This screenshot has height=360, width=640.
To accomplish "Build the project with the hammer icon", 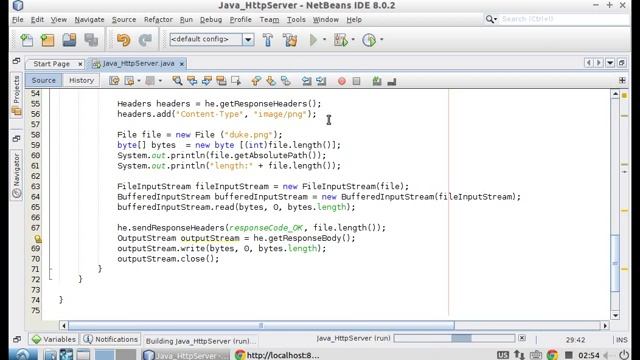I will 268,40.
